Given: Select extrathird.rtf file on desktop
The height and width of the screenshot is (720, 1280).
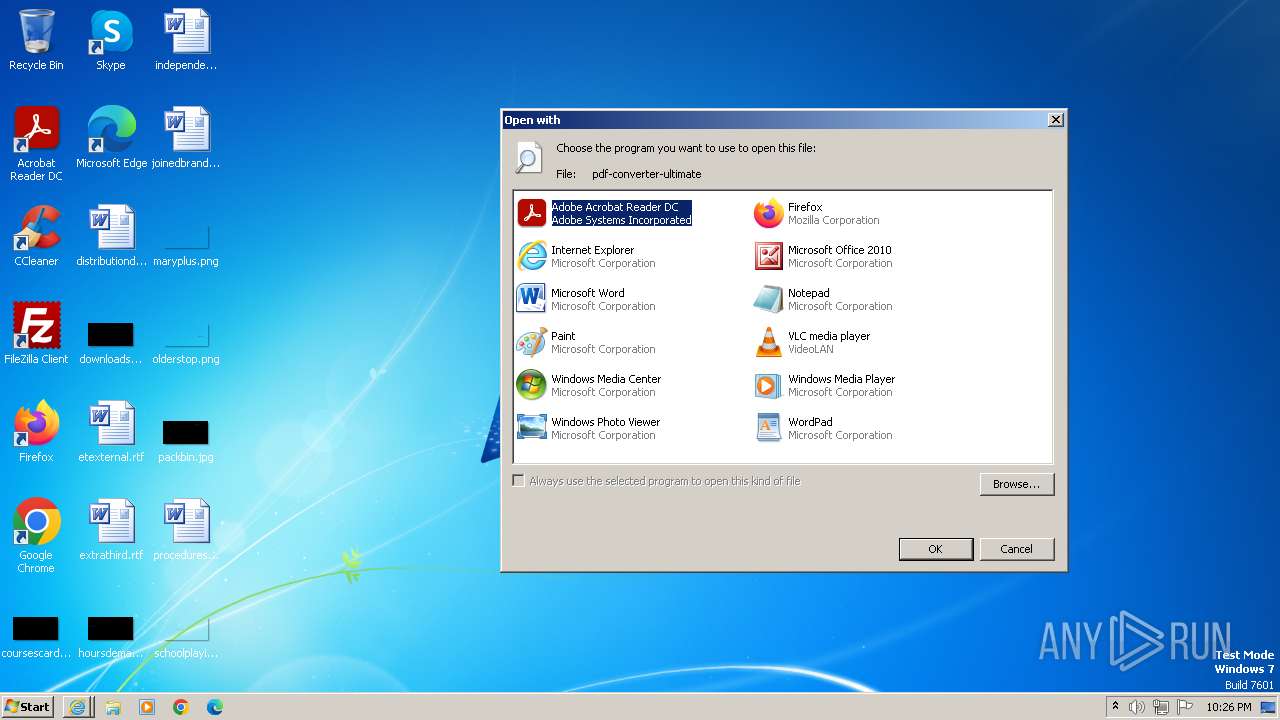Looking at the screenshot, I should point(111,530).
